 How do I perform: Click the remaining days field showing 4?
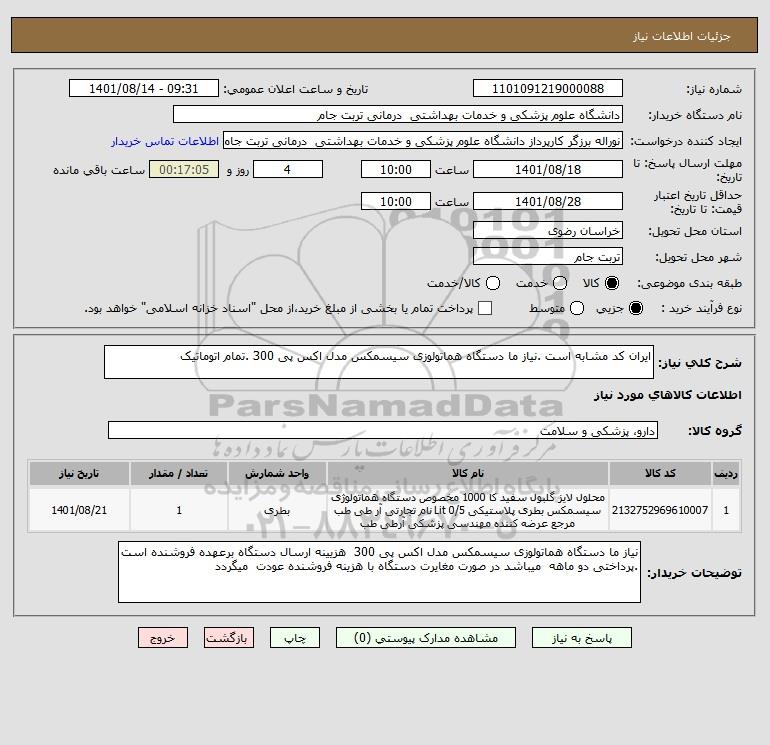point(288,169)
